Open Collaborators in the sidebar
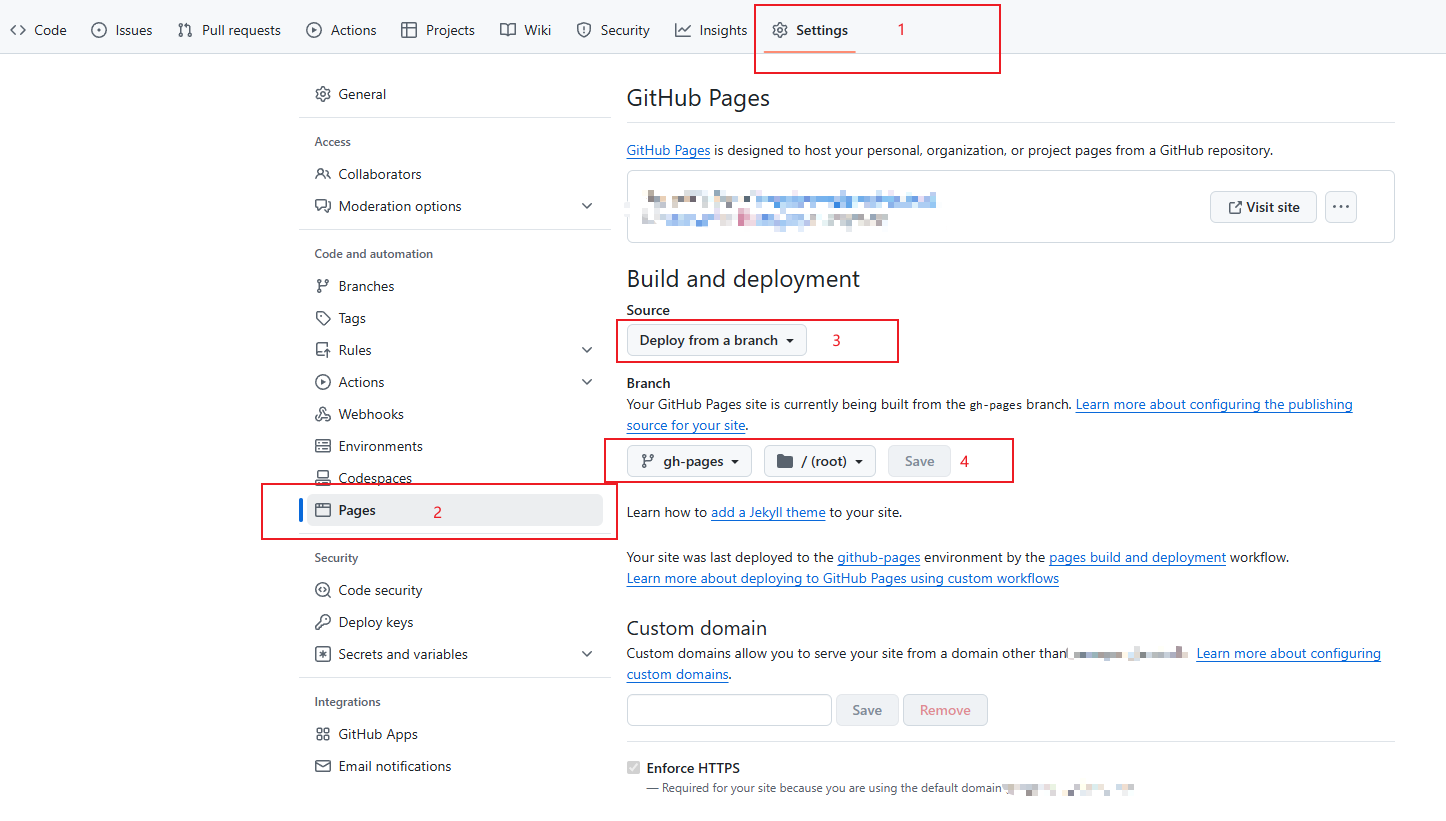The image size is (1446, 821). (455, 174)
